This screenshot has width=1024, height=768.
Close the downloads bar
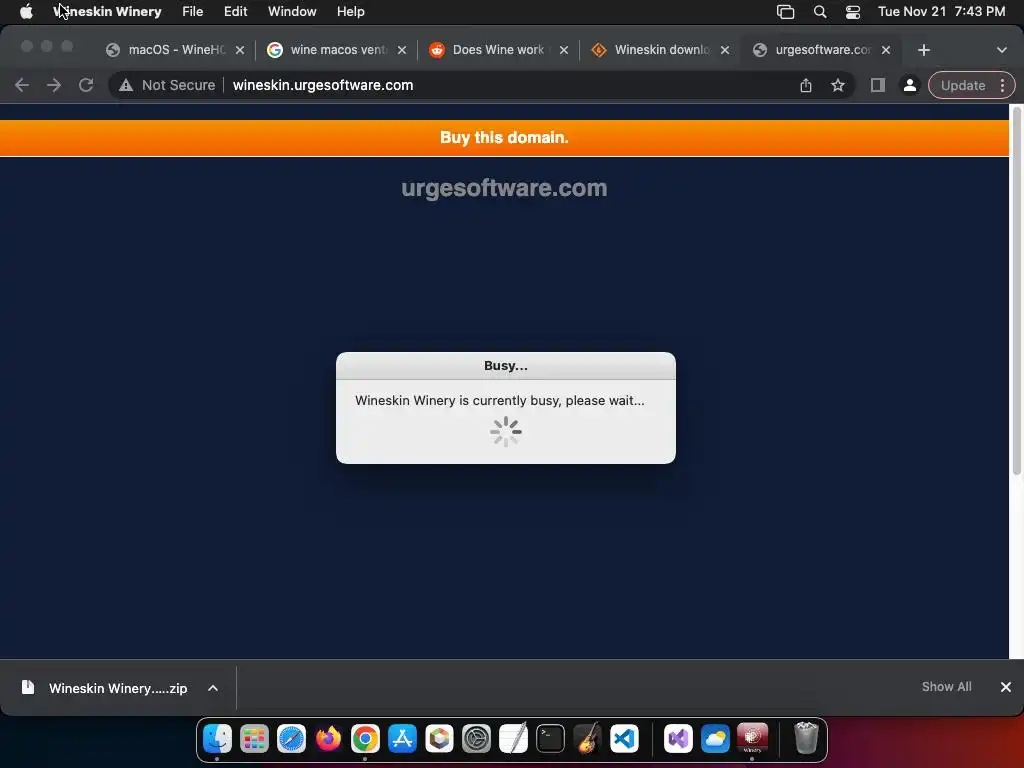[1006, 686]
